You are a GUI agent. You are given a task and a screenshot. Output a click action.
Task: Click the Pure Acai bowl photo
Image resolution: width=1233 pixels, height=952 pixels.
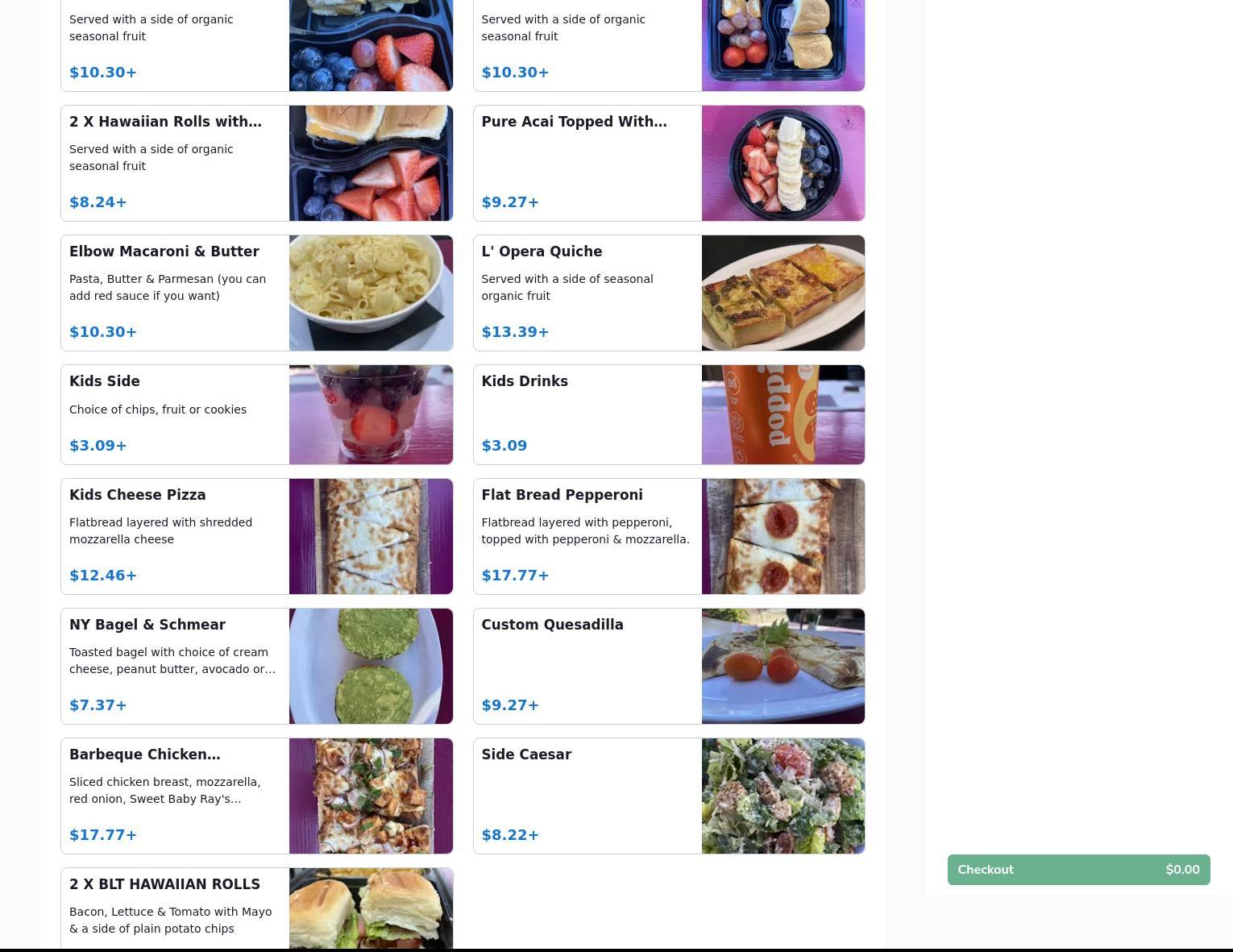pyautogui.click(x=783, y=163)
